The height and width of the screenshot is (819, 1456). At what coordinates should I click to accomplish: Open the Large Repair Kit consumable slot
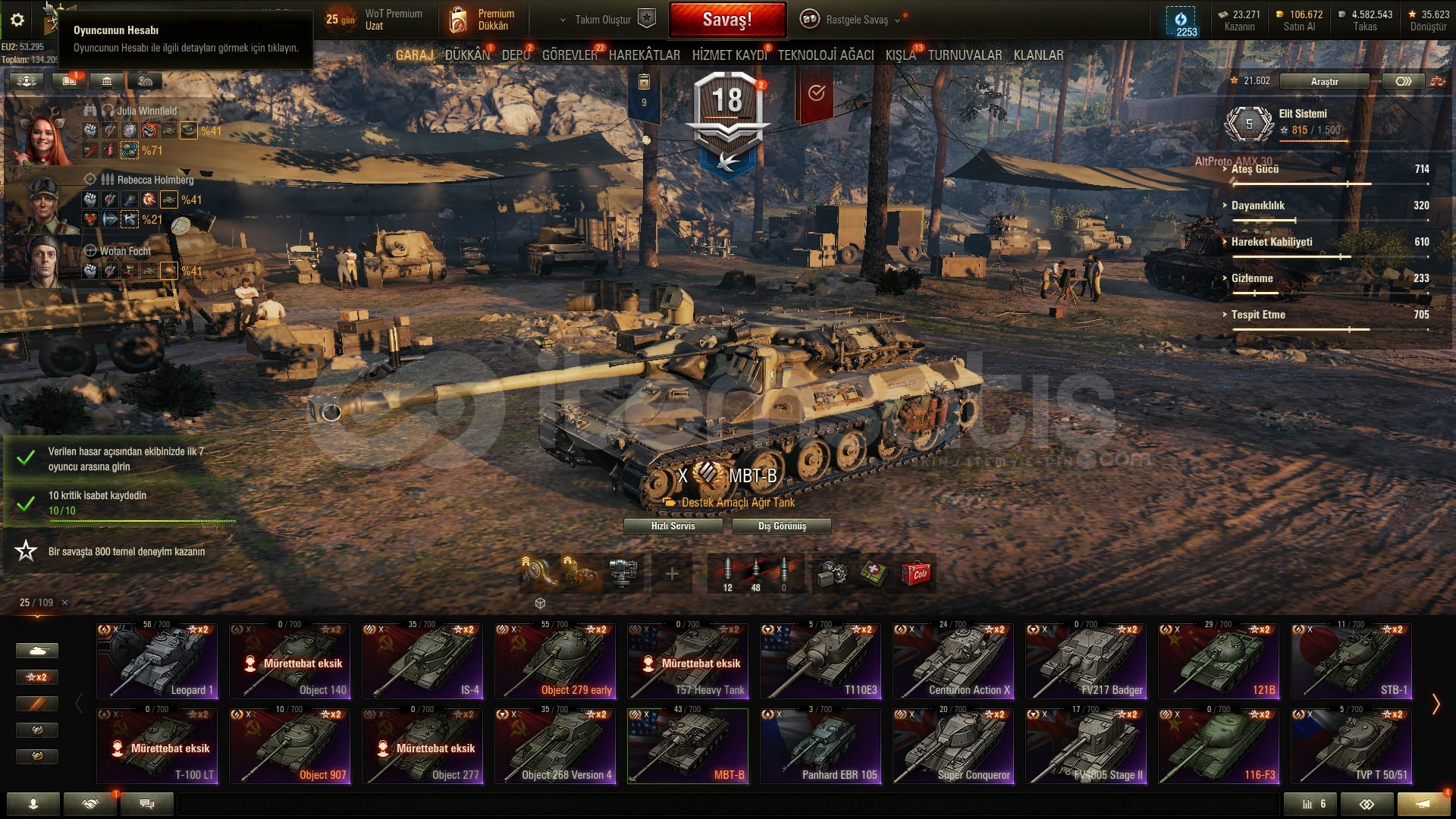832,574
